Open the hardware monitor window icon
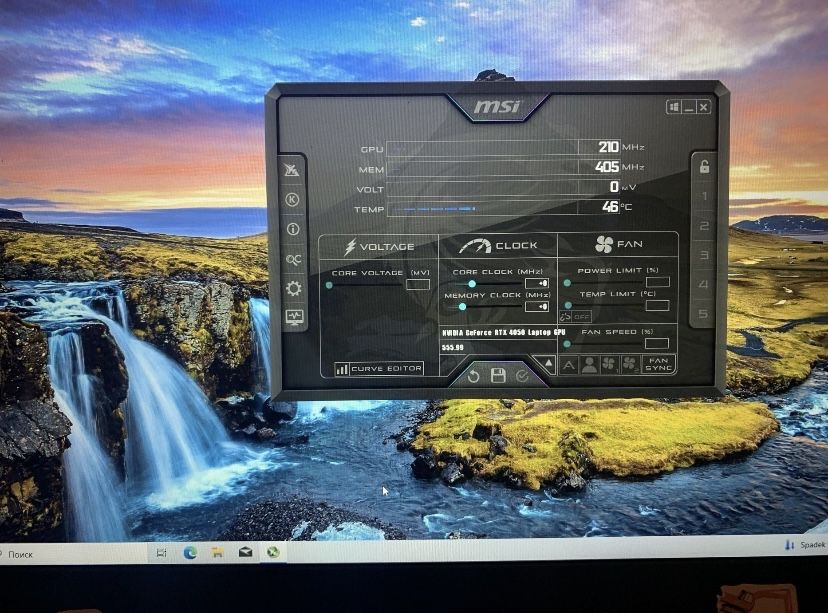828x613 pixels. [294, 317]
